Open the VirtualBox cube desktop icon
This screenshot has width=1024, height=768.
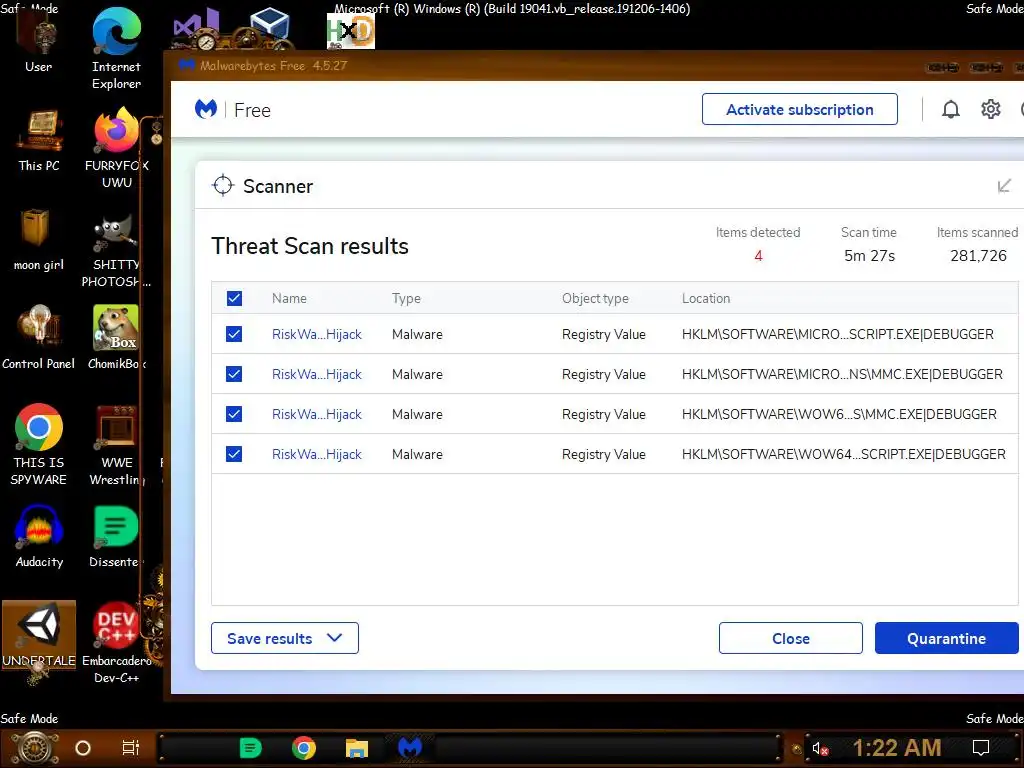pyautogui.click(x=268, y=27)
